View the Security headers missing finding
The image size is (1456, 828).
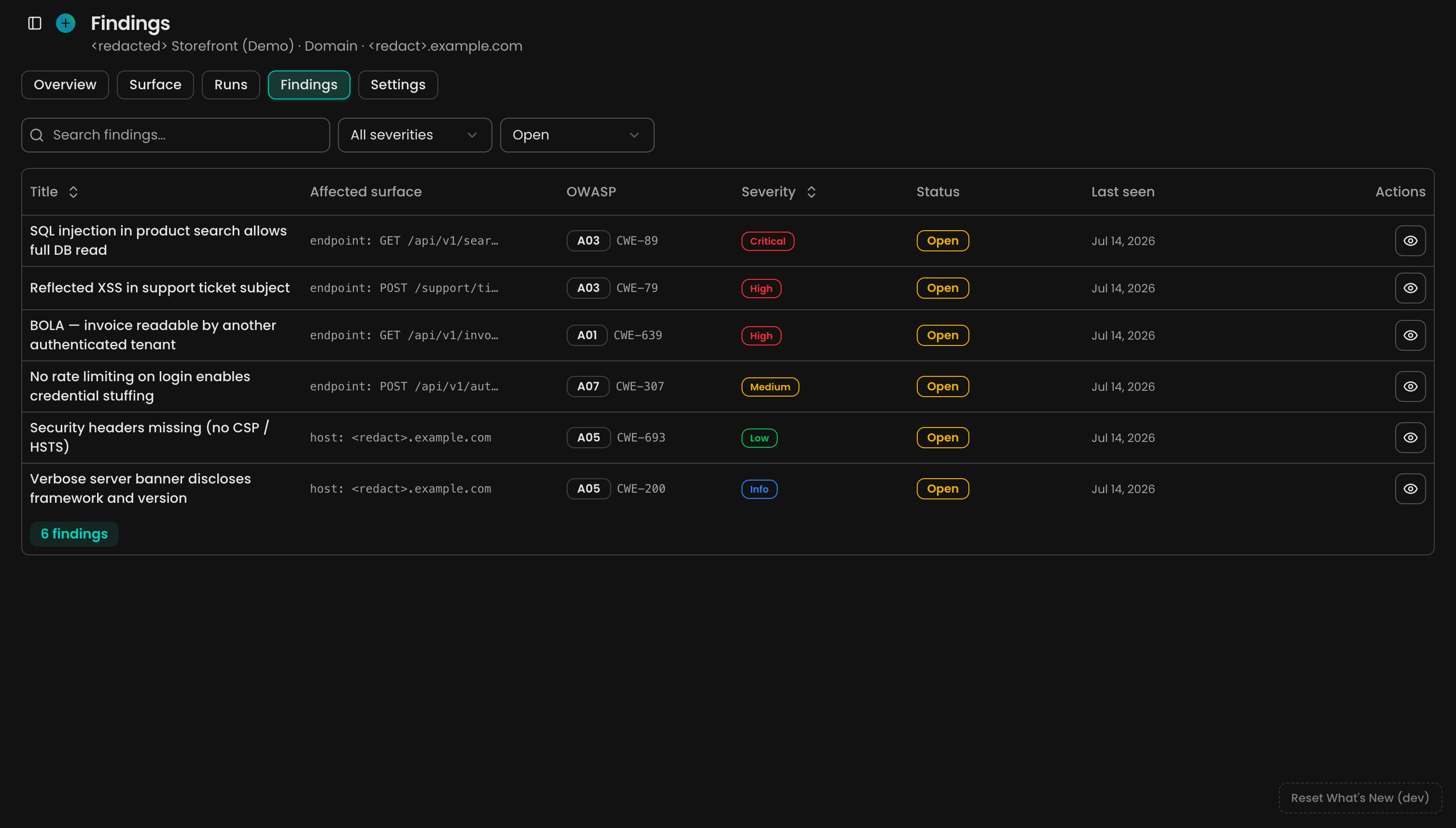(x=1410, y=437)
